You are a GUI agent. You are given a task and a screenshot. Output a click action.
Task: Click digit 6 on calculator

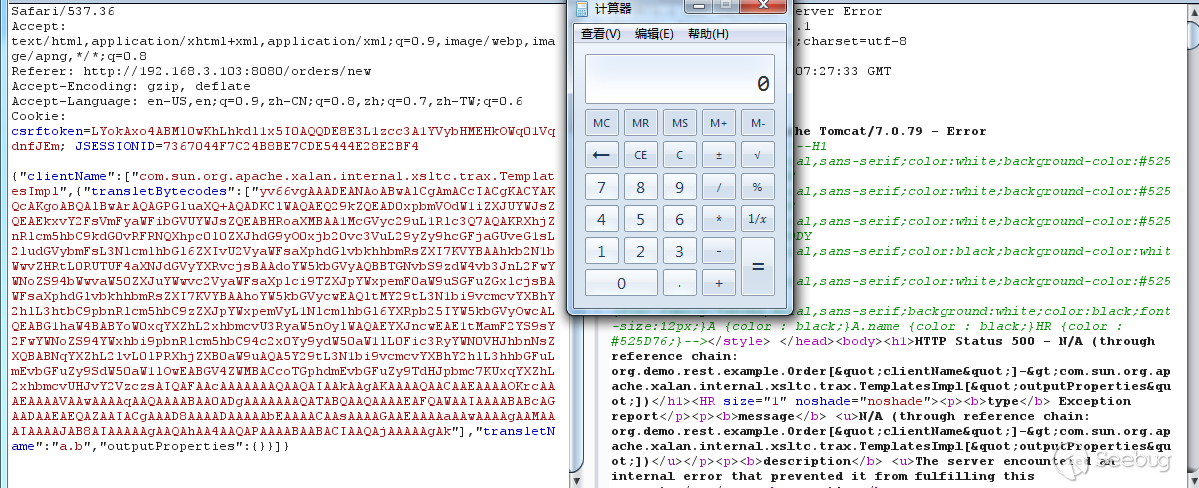680,220
